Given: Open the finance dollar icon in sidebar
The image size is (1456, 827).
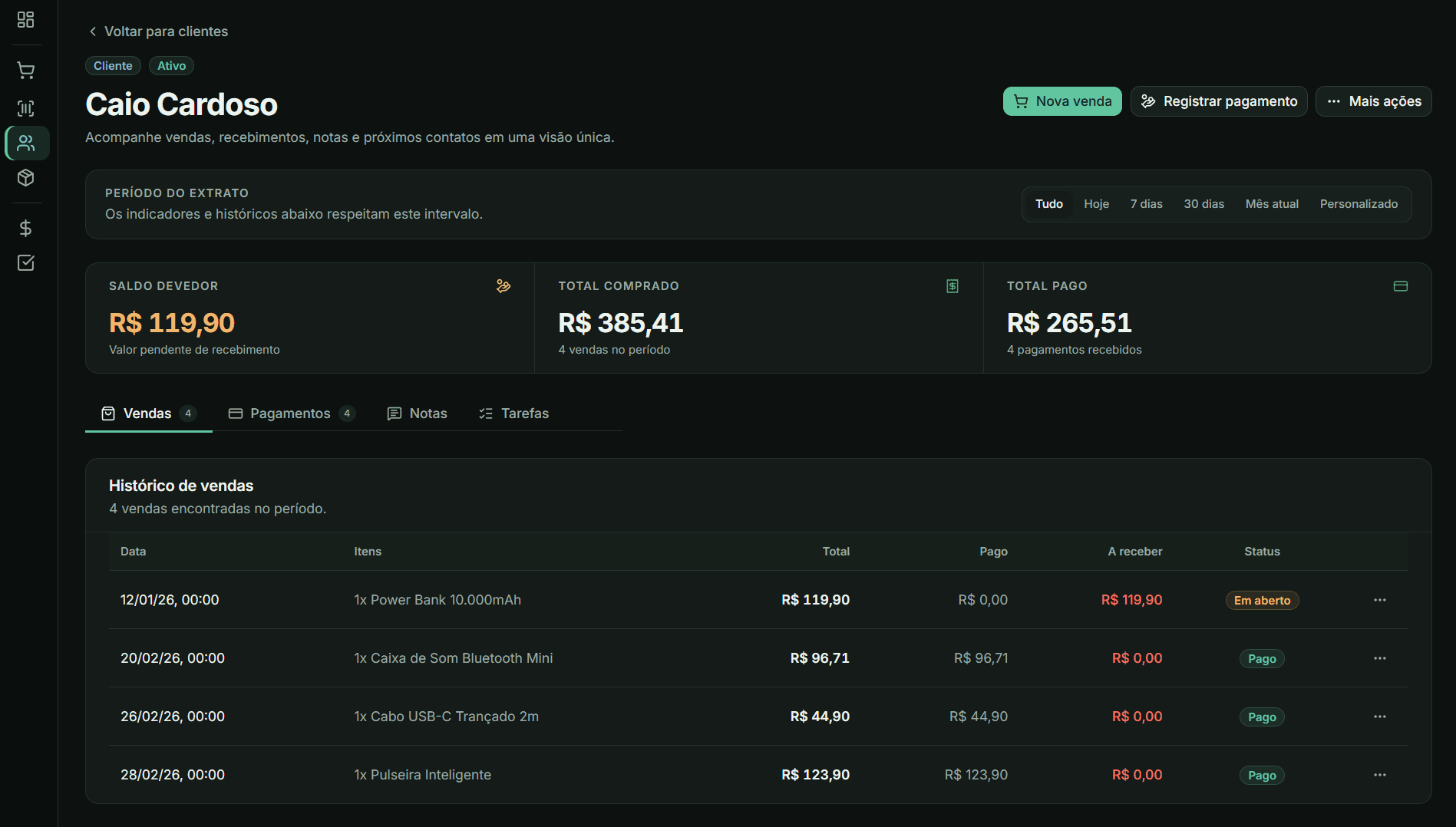Looking at the screenshot, I should 26,228.
